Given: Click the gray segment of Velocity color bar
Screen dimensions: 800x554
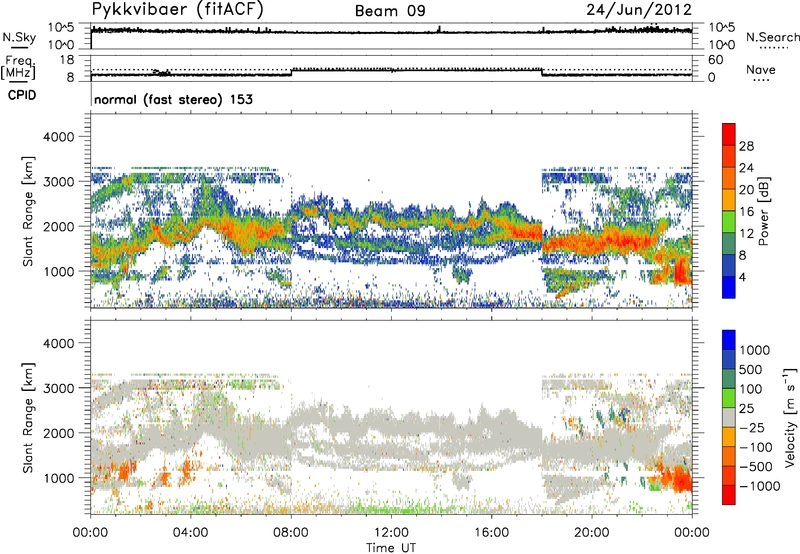Looking at the screenshot, I should tap(729, 418).
